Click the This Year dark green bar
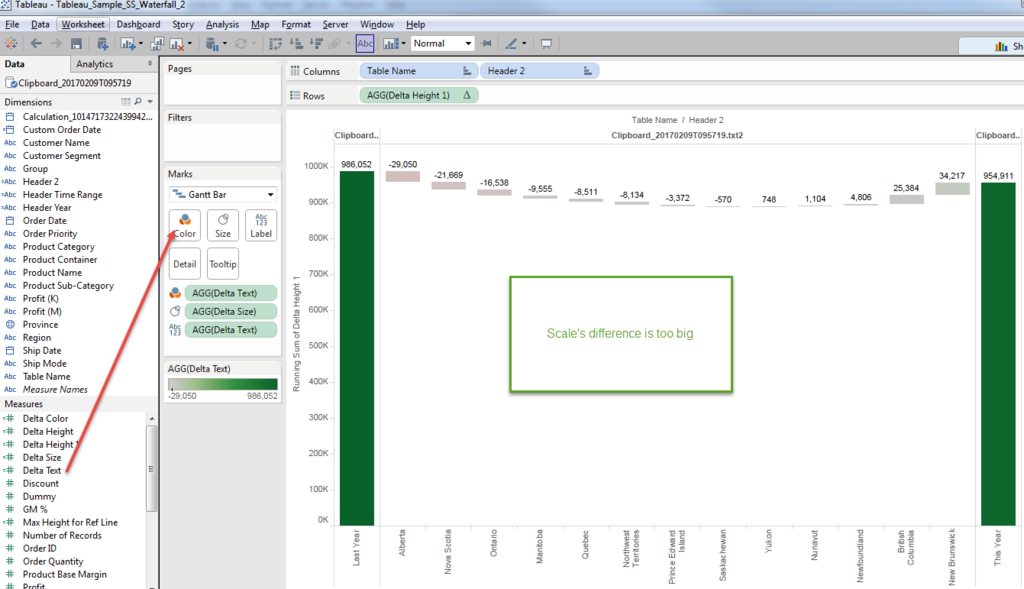The height and width of the screenshot is (589, 1024). tap(998, 354)
